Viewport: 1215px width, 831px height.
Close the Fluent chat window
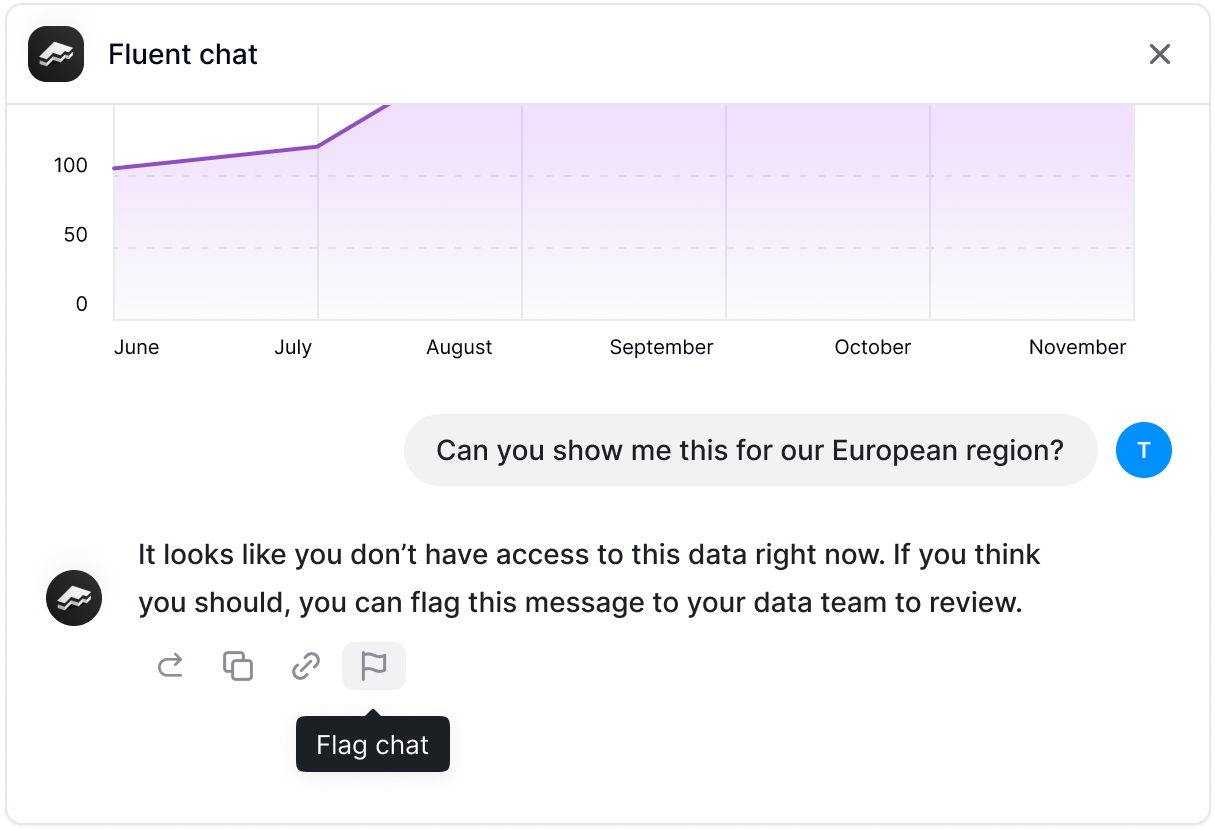1159,54
